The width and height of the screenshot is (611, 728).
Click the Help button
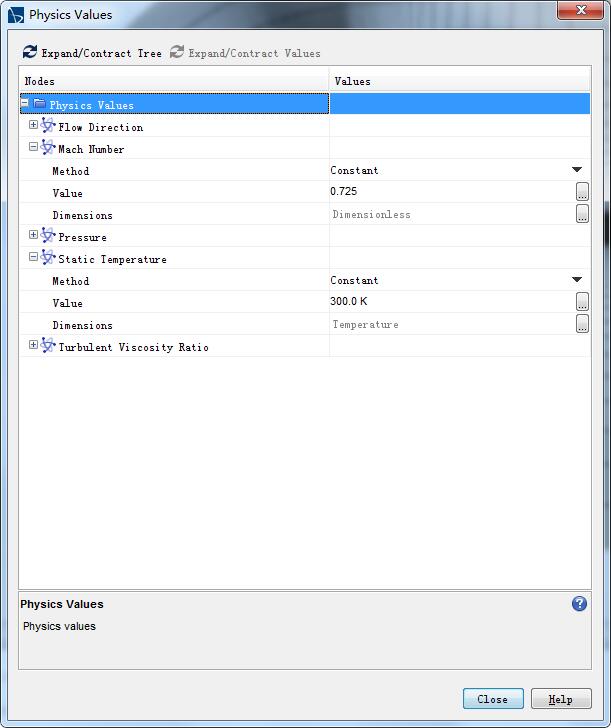[x=560, y=699]
